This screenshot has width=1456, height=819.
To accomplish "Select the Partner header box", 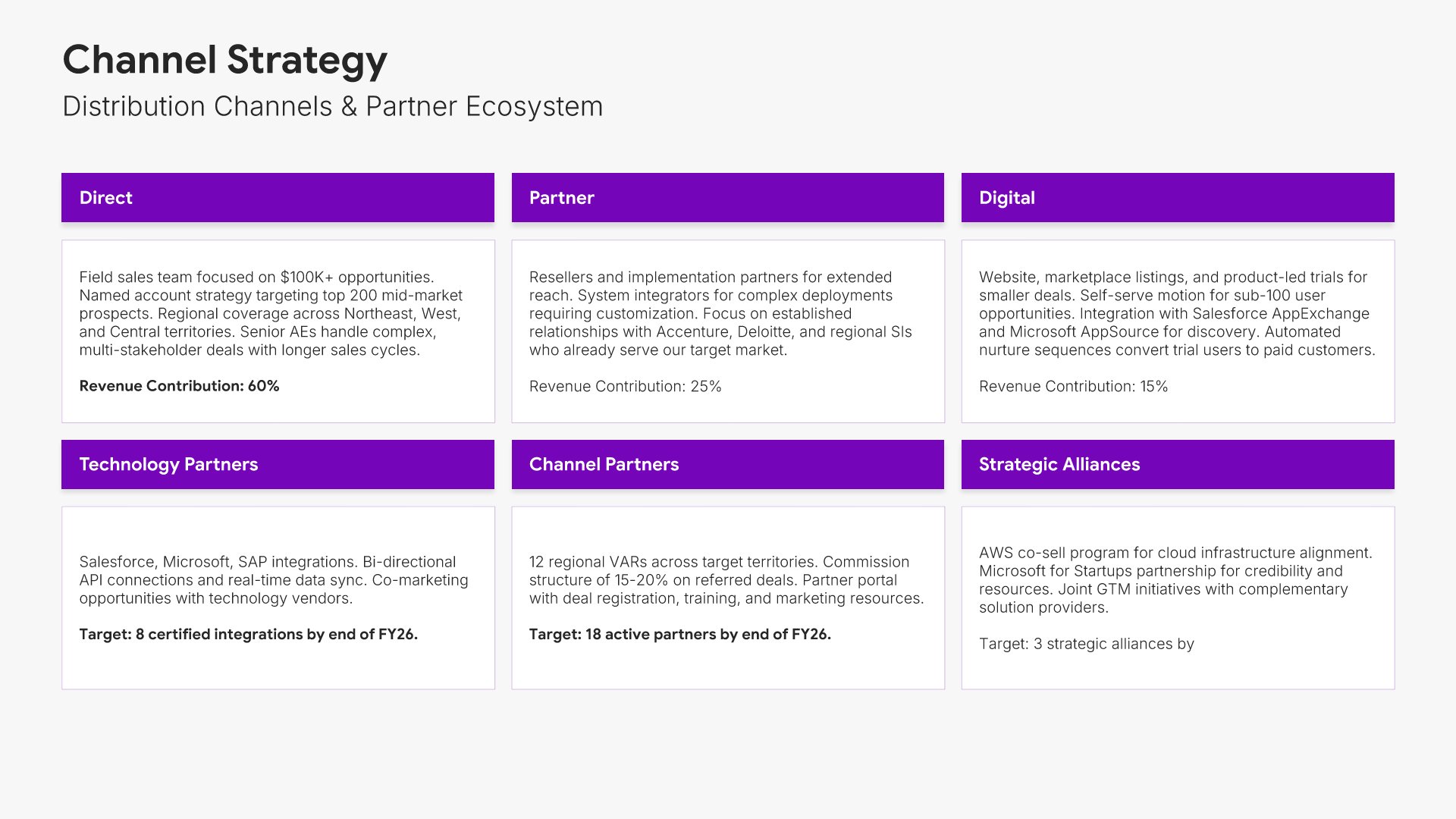I will pos(727,198).
